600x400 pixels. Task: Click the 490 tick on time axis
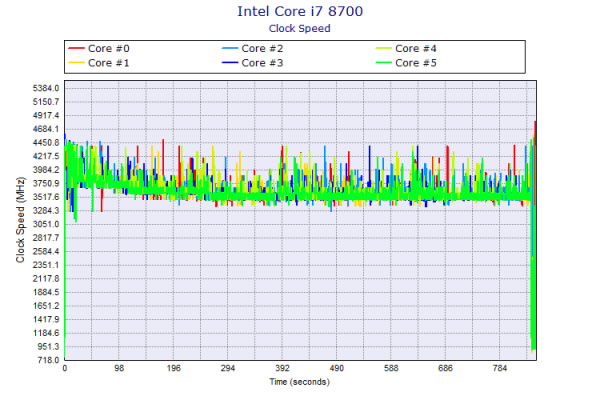(x=337, y=368)
